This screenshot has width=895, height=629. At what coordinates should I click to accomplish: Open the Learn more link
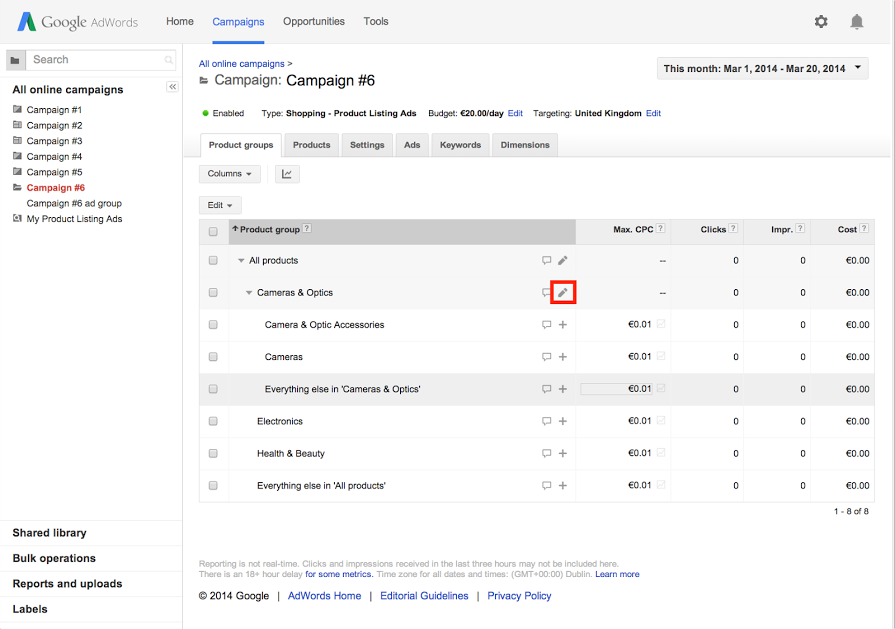617,574
